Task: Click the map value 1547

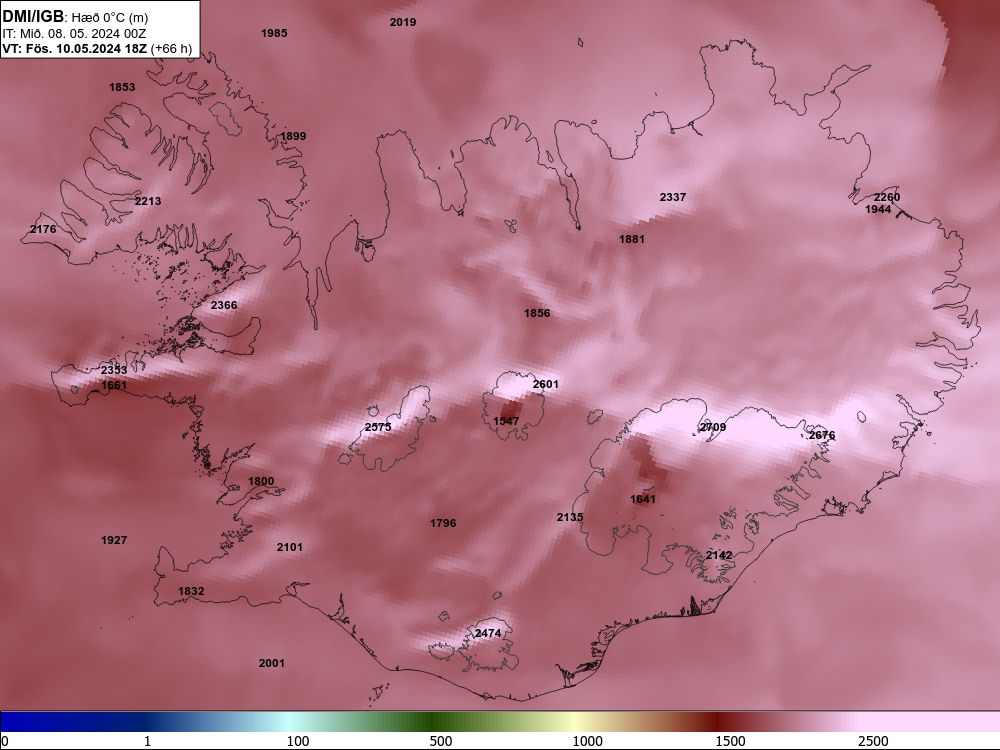Action: pos(506,421)
